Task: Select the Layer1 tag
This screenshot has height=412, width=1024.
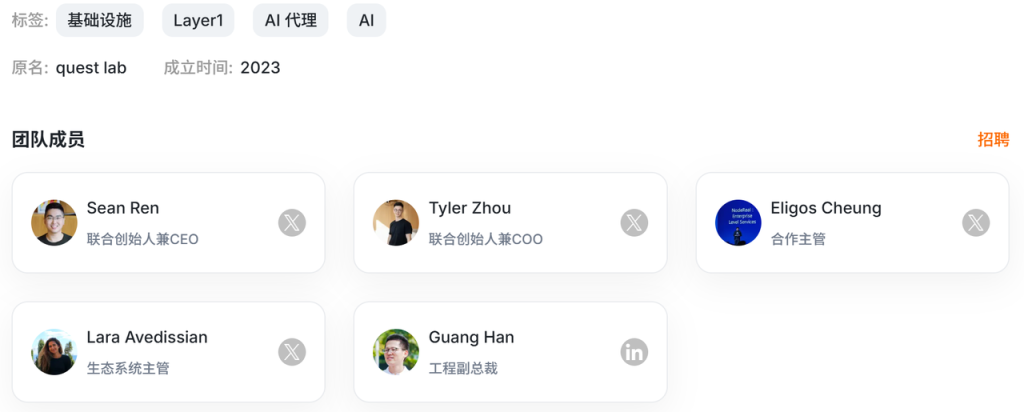Action: pyautogui.click(x=199, y=20)
